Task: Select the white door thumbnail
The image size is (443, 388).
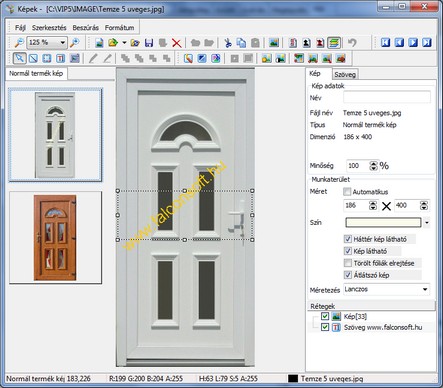Action: pos(55,135)
